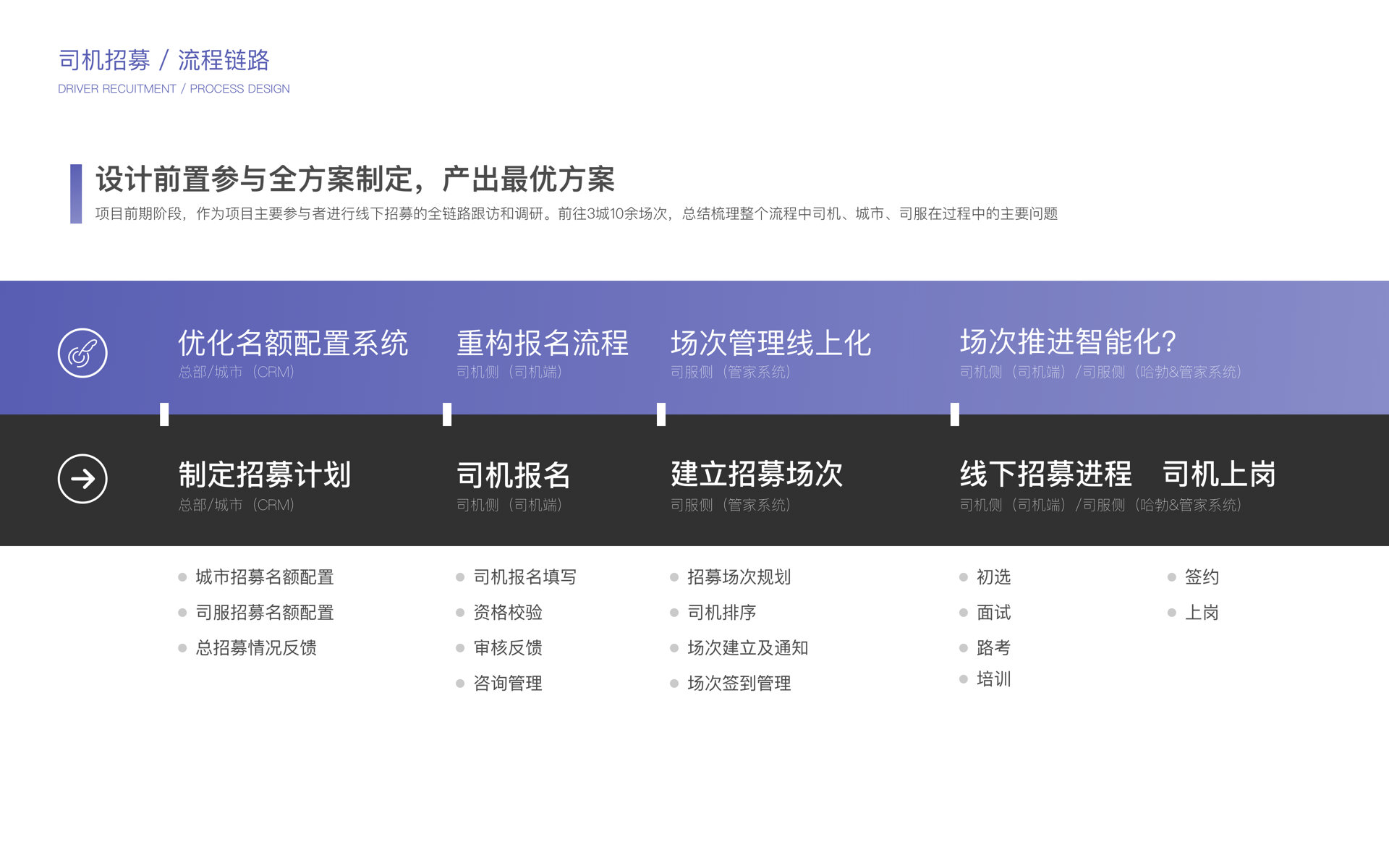
Task: Click the white marker above 制定招募计划
Action: pyautogui.click(x=164, y=414)
